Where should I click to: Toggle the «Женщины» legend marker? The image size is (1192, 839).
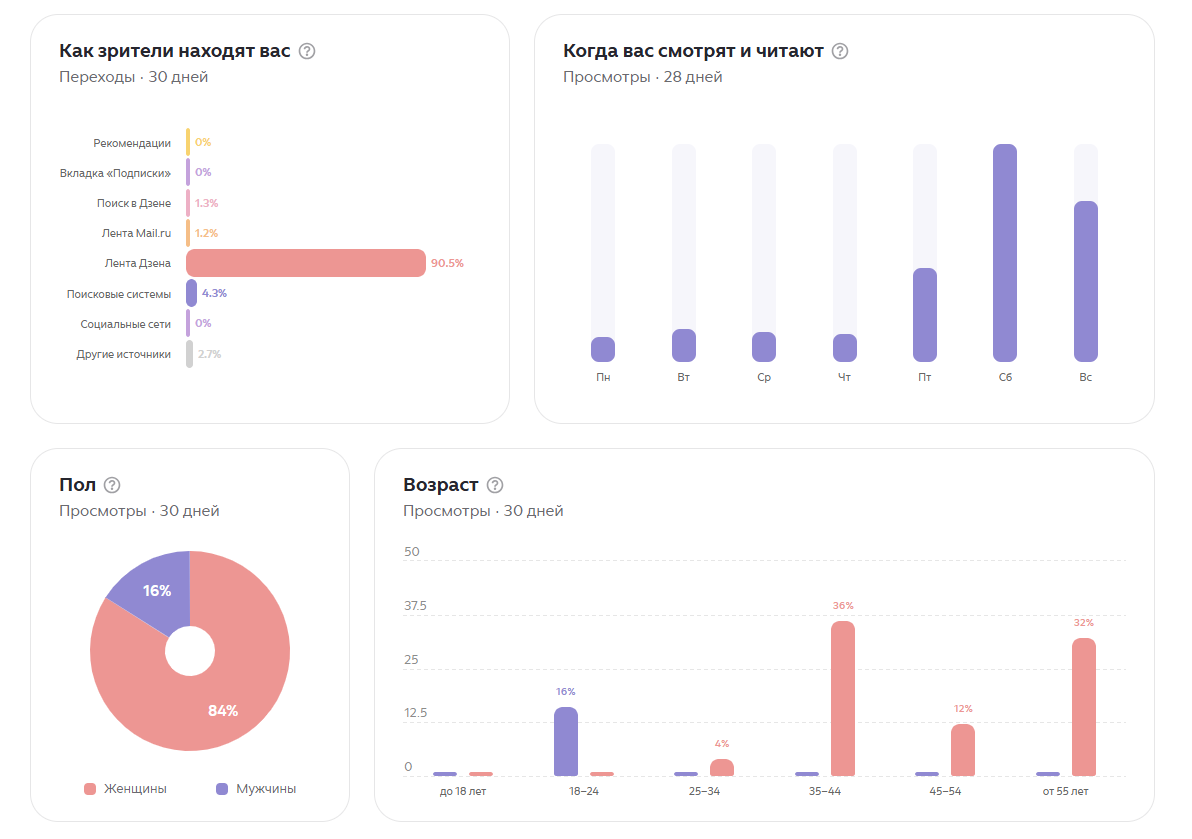[x=90, y=789]
